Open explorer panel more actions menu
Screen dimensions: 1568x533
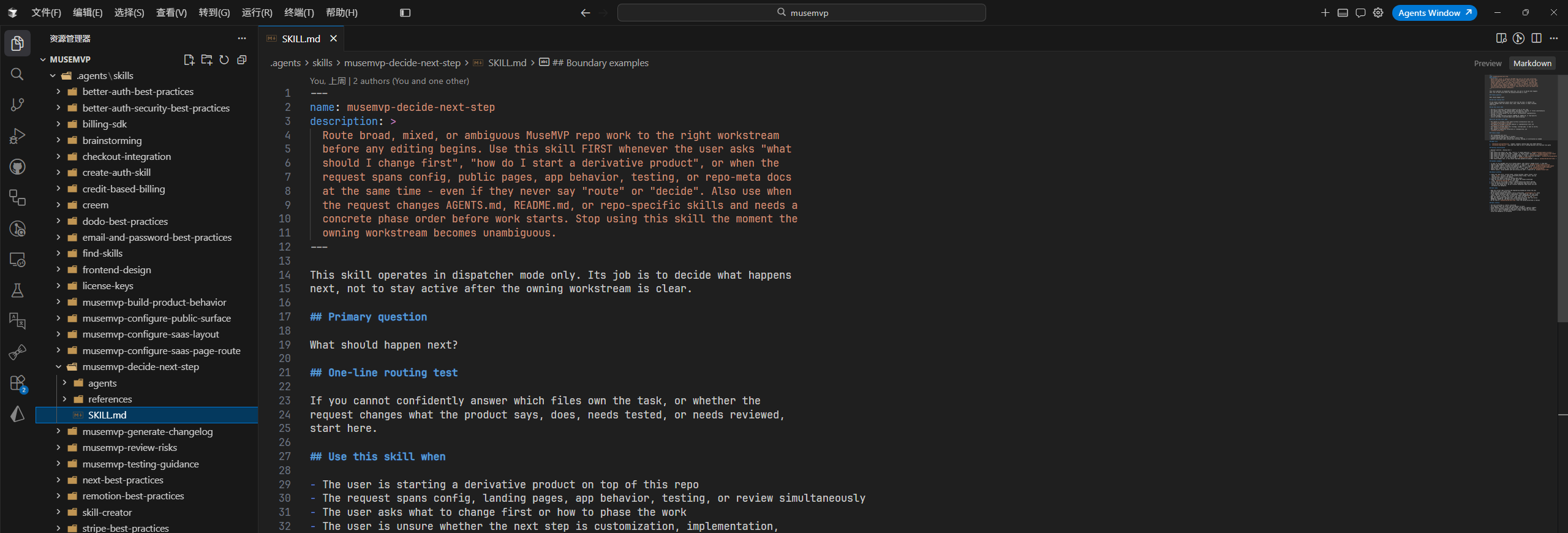point(242,39)
